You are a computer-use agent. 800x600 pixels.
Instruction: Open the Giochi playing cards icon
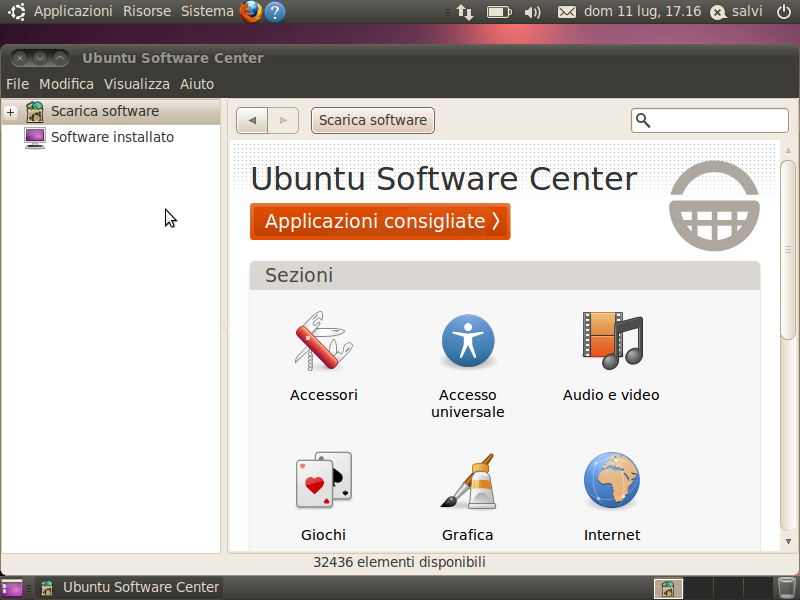click(x=323, y=480)
